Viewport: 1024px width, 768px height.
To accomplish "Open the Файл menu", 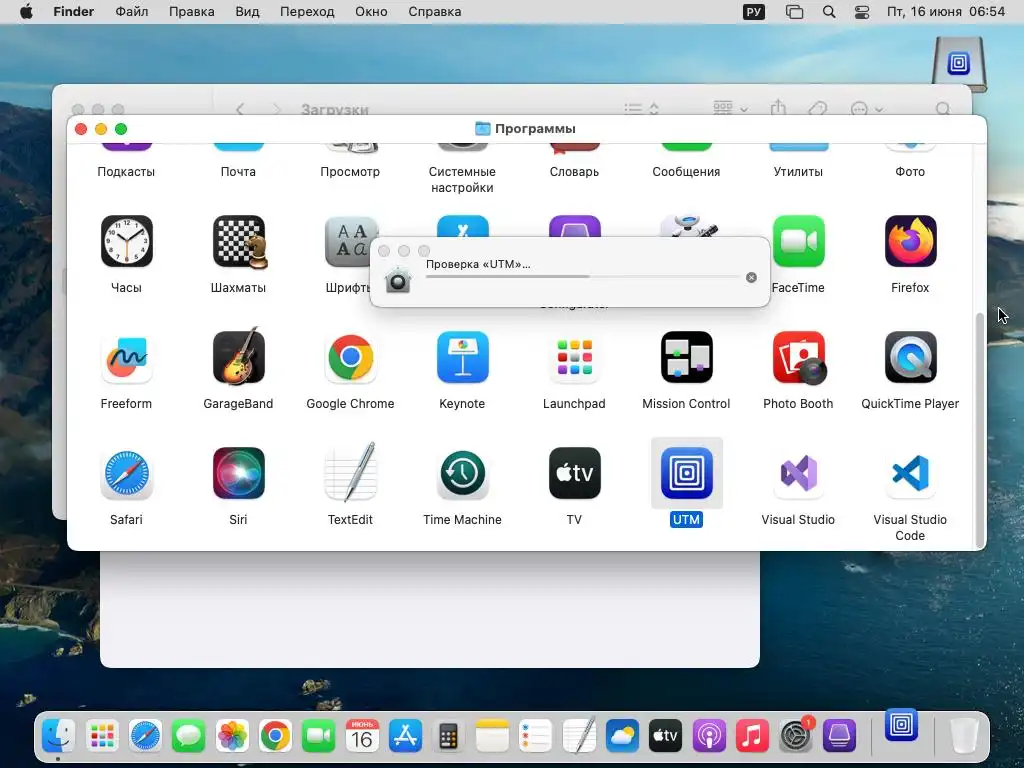I will coord(131,12).
